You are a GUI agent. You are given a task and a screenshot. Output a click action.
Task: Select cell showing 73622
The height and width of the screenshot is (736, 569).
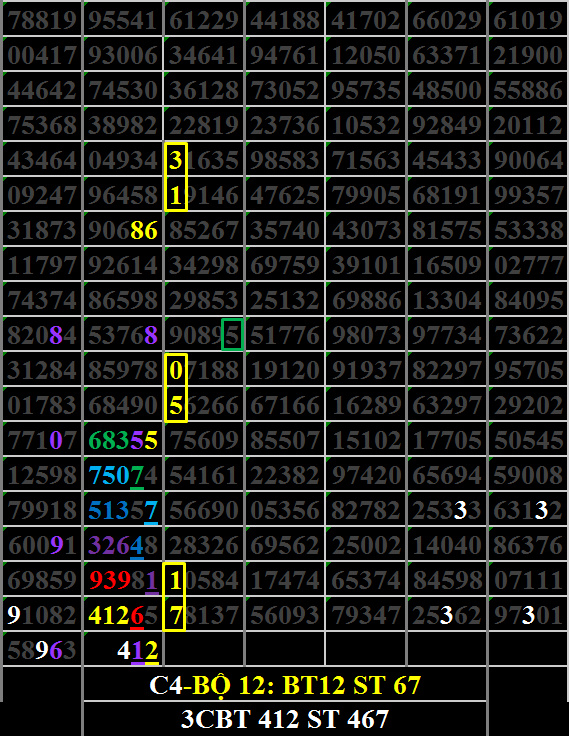[528, 335]
